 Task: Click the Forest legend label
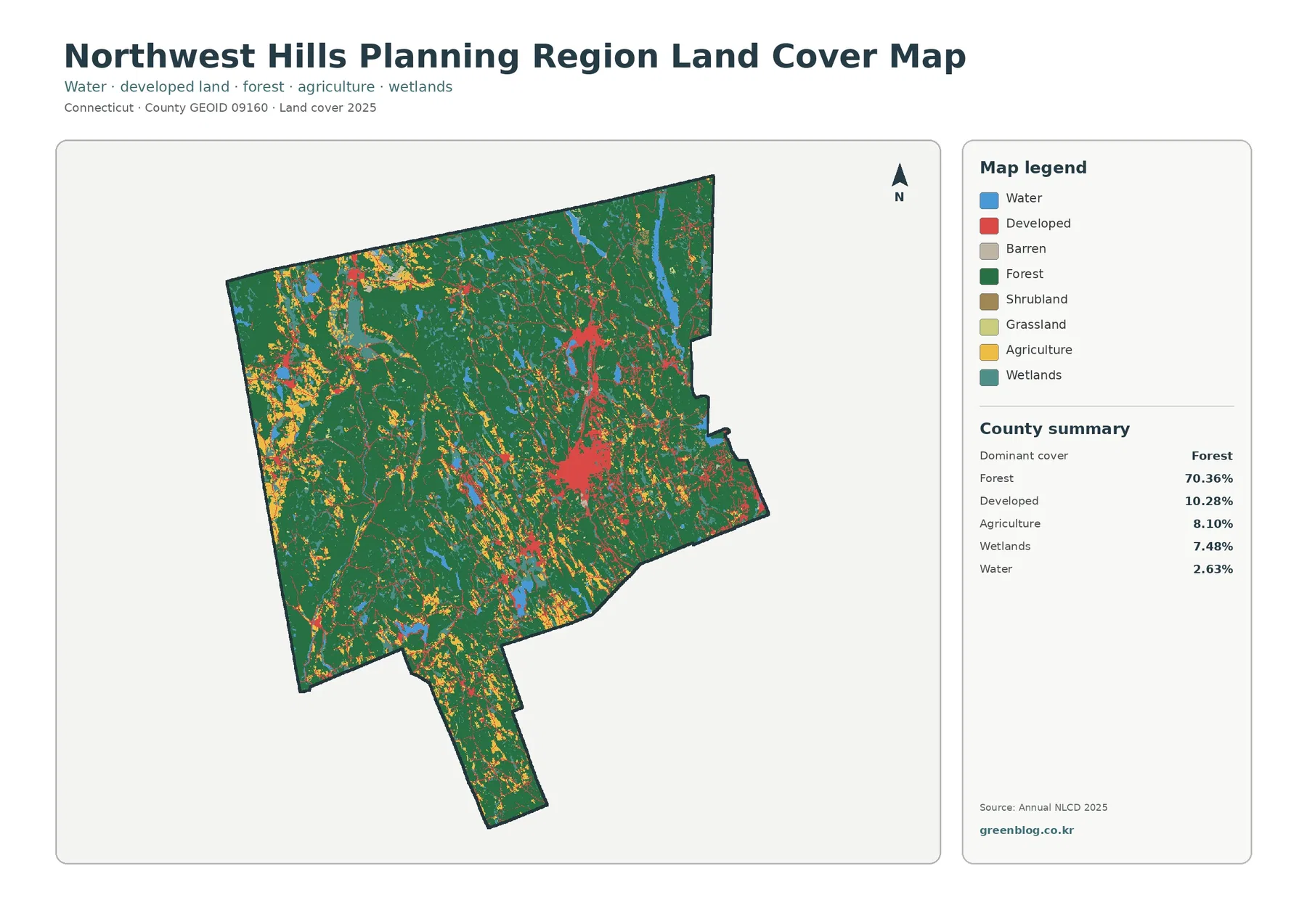(1025, 274)
